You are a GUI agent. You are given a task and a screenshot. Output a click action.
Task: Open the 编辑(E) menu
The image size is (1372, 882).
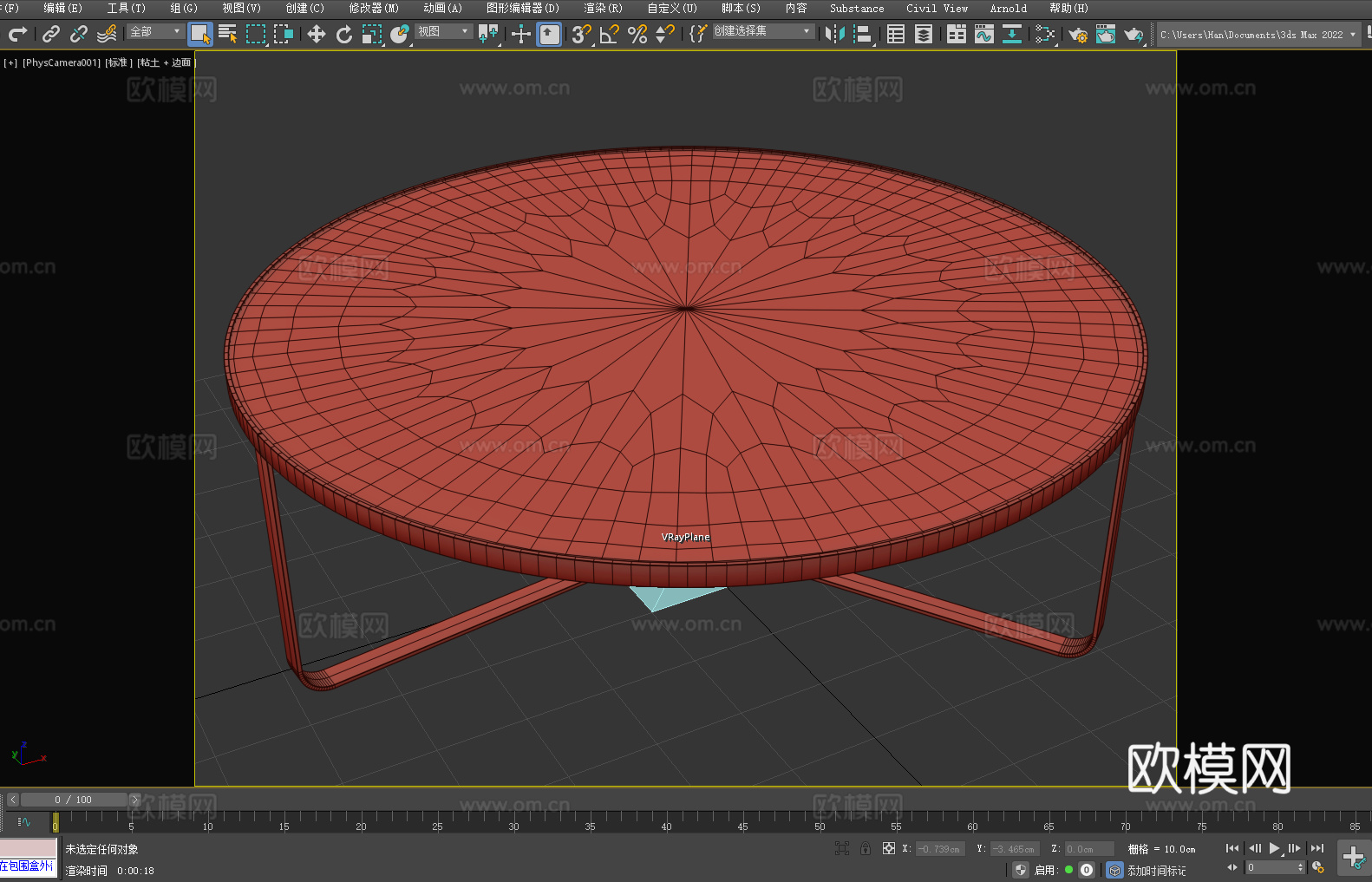coord(62,8)
